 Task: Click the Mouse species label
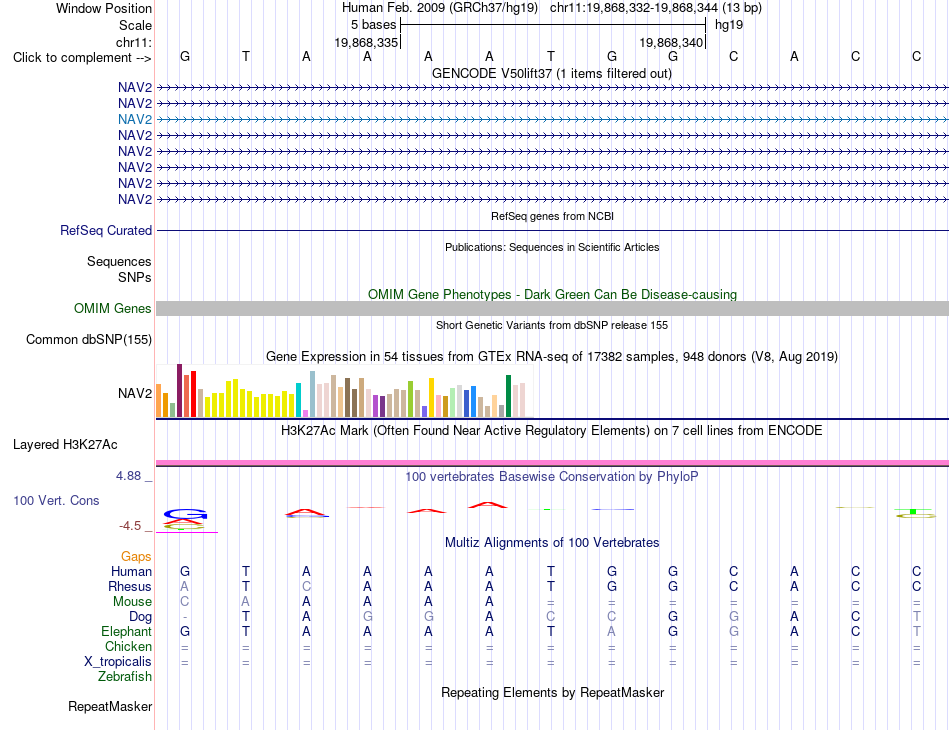click(x=132, y=602)
